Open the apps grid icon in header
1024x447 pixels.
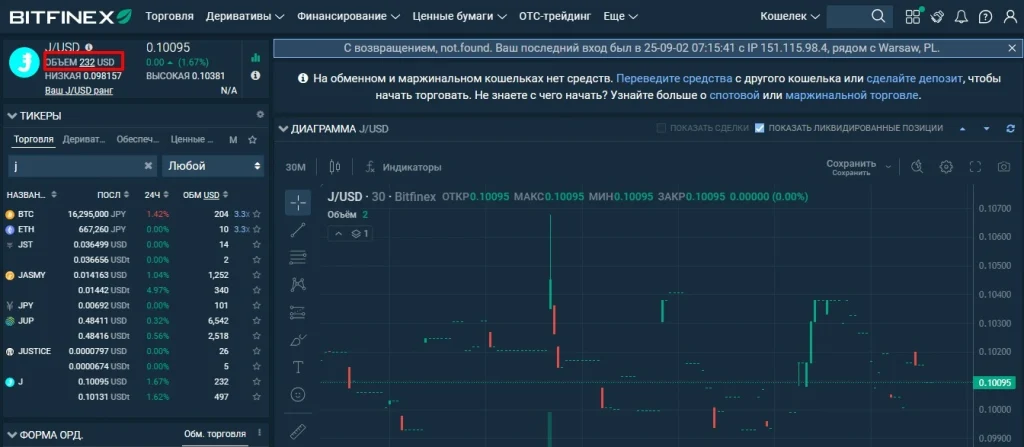point(913,16)
